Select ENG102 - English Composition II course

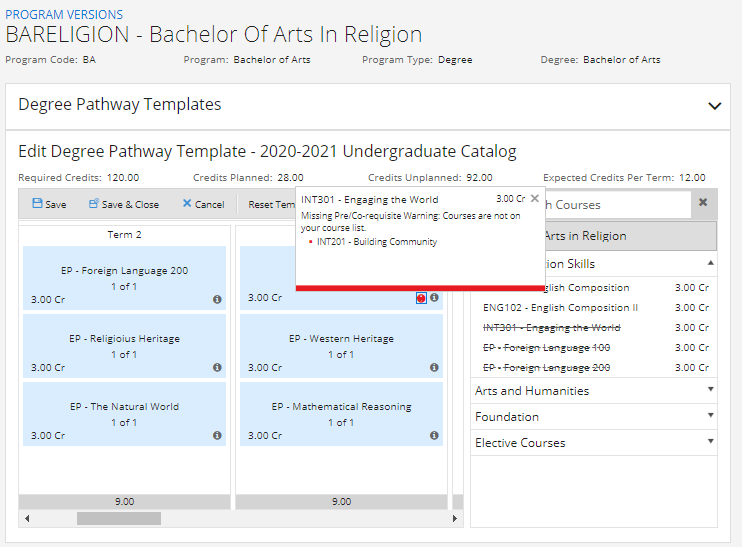click(560, 308)
